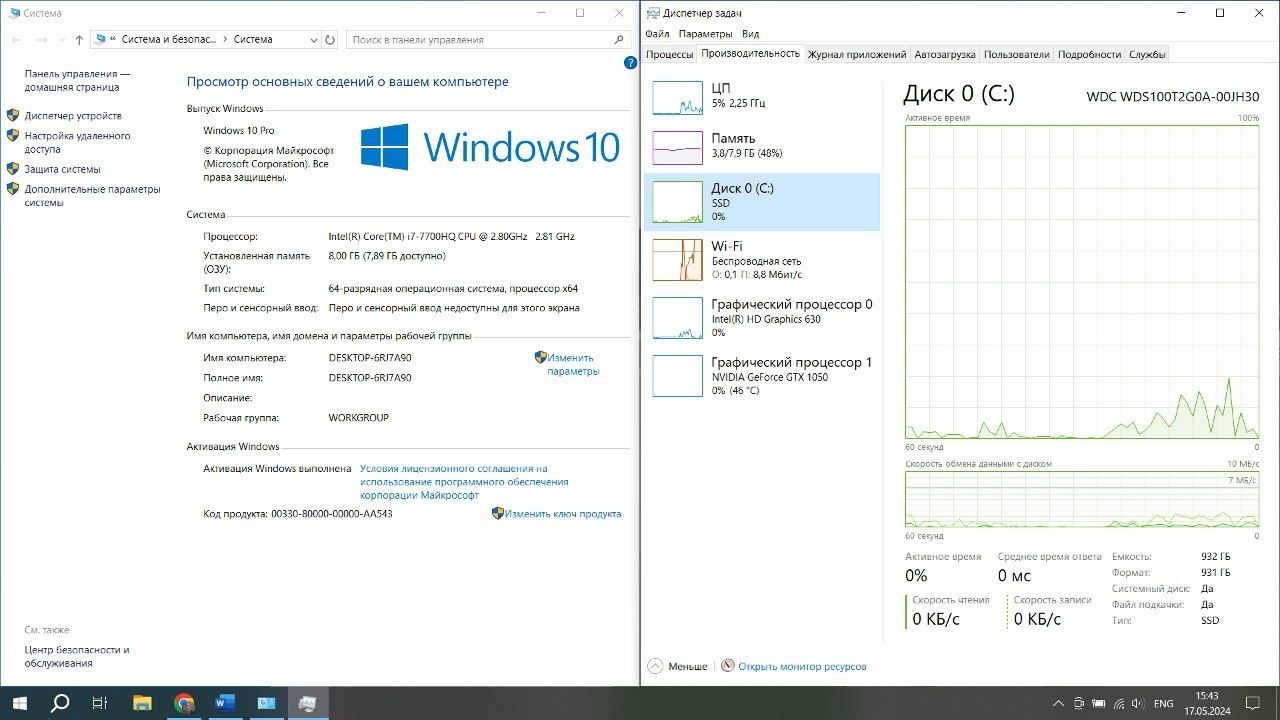Click Изменить ключ продукта link

tap(563, 514)
